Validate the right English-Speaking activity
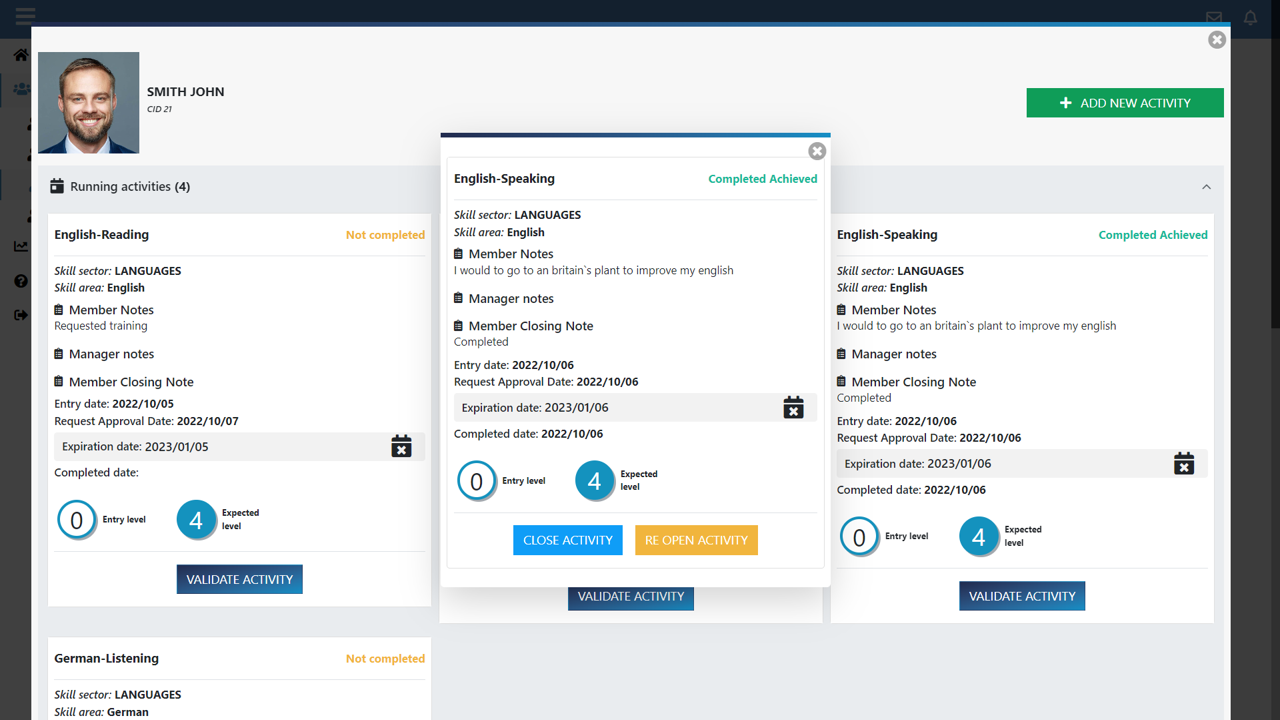This screenshot has width=1280, height=720. point(1021,596)
